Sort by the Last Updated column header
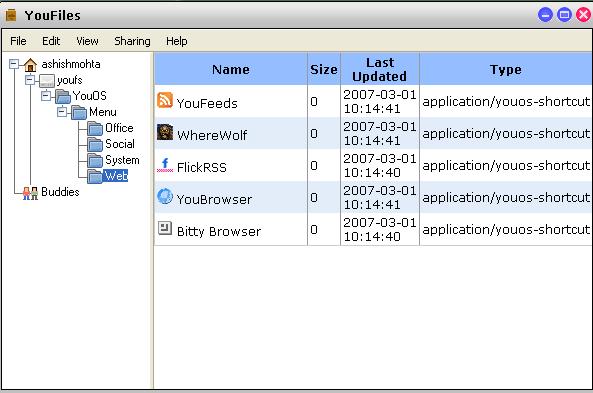Image resolution: width=593 pixels, height=393 pixels. 380,69
